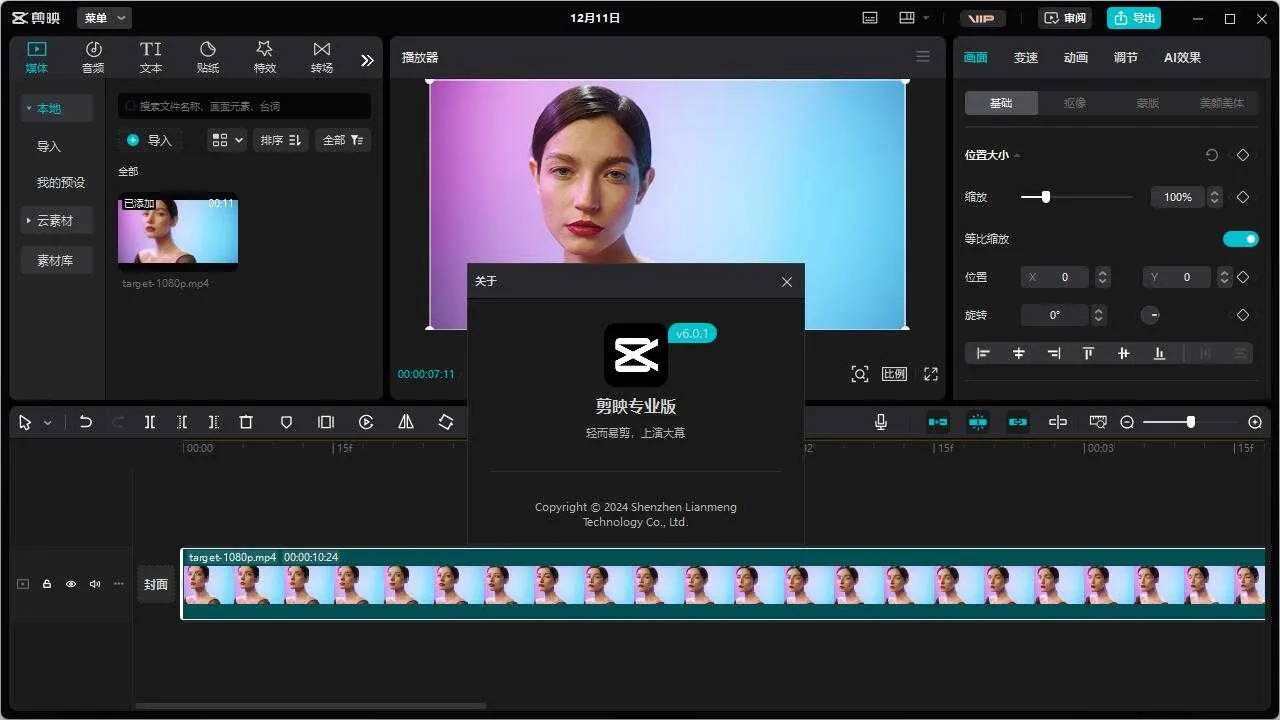
Task: Open the 菜单 dropdown
Action: pos(103,17)
